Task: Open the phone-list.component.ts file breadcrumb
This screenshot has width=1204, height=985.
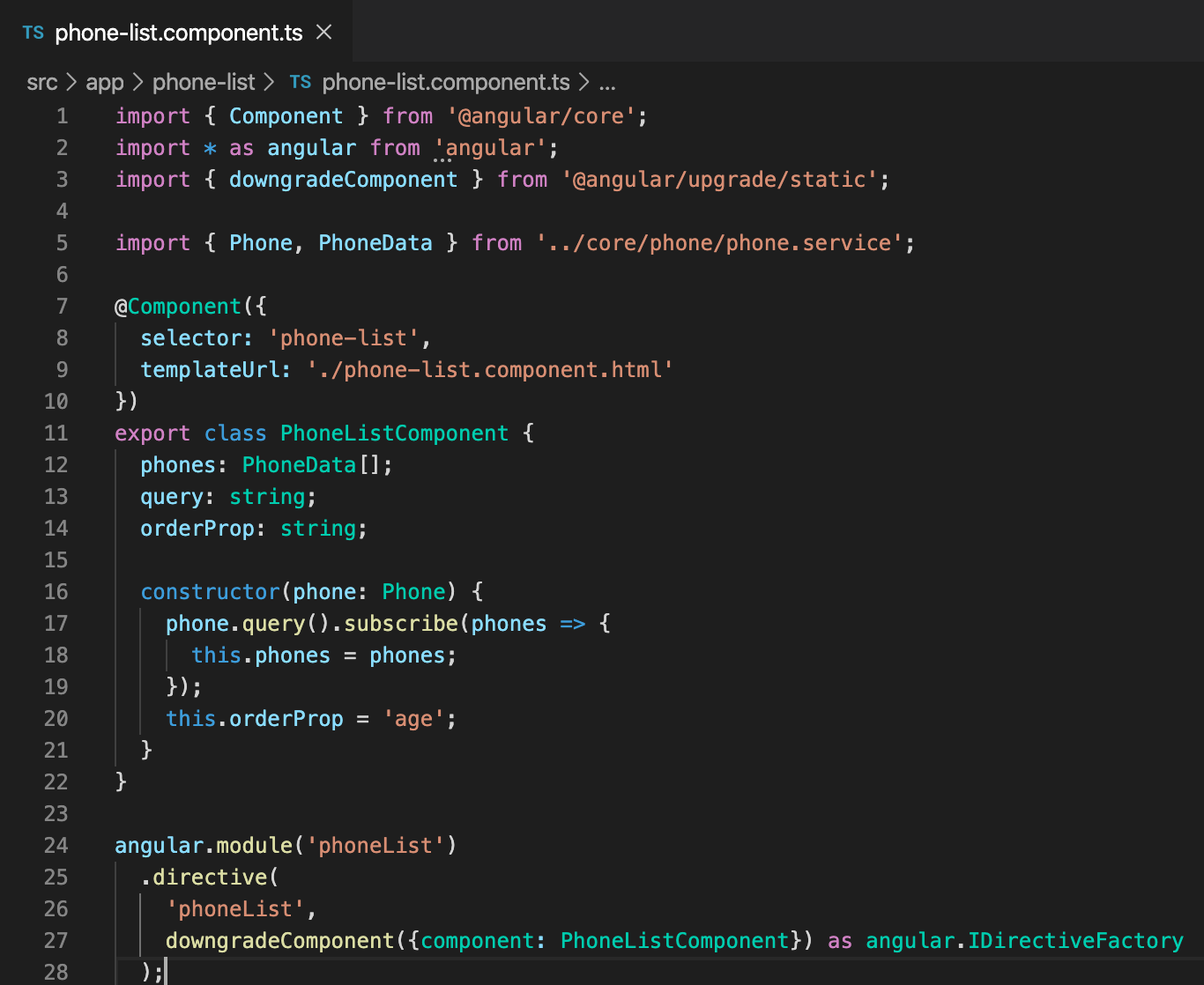Action: tap(446, 83)
